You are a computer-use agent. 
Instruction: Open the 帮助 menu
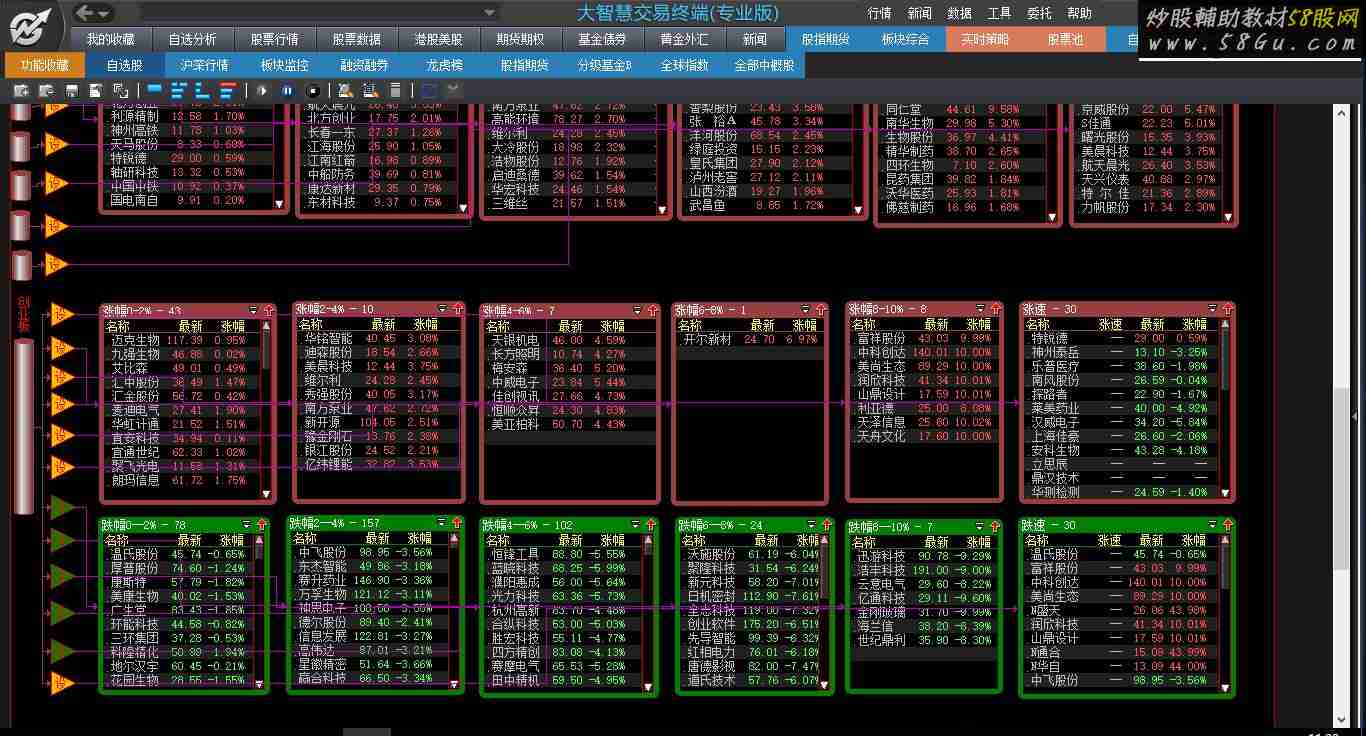1079,13
